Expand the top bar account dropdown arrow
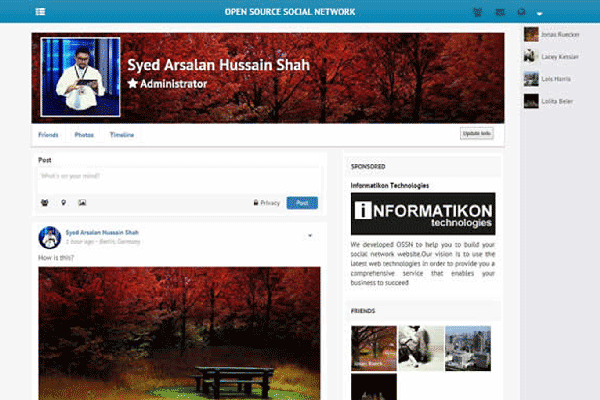 click(540, 14)
